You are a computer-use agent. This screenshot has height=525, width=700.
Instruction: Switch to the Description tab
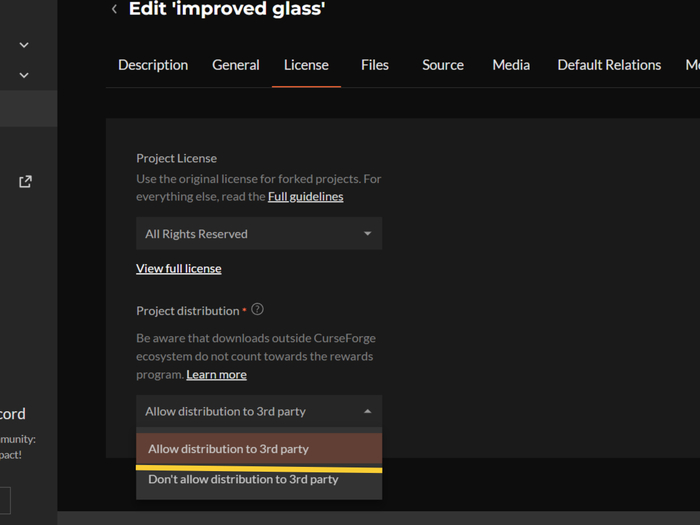click(x=153, y=65)
